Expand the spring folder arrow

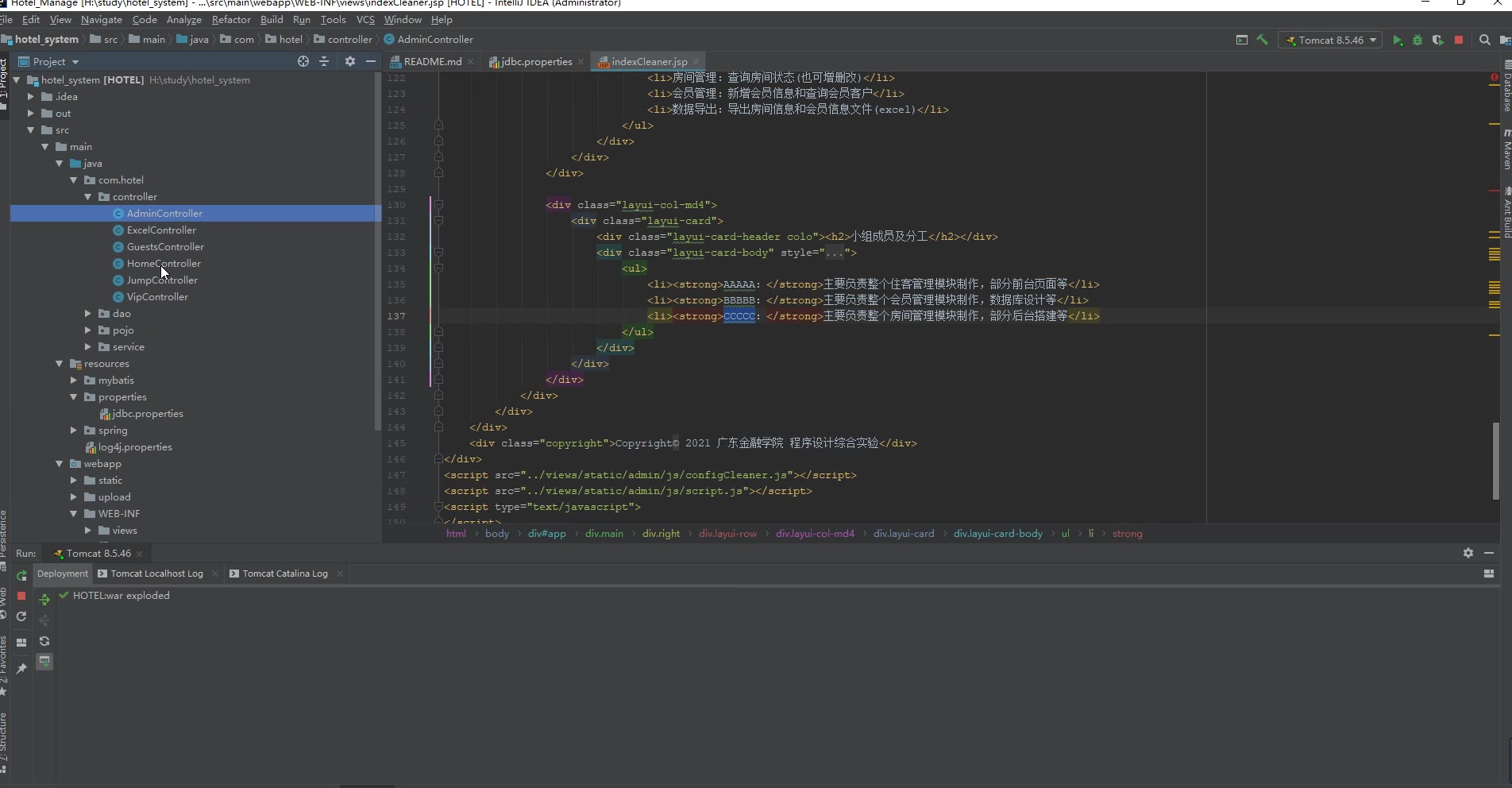point(74,431)
